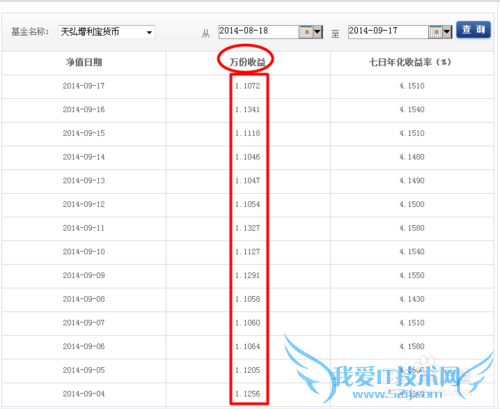Image resolution: width=500 pixels, height=409 pixels.
Task: Click the income value 1.1327
Action: tap(247, 228)
